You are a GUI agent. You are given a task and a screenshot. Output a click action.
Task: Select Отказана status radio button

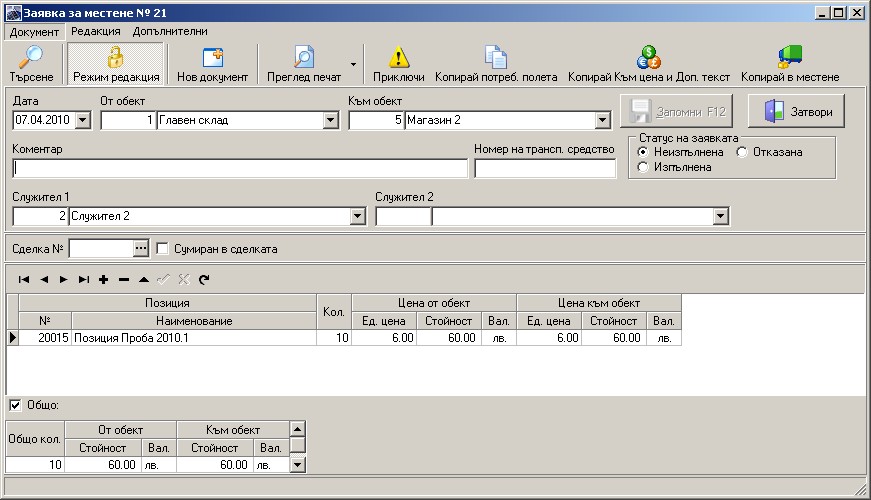742,152
